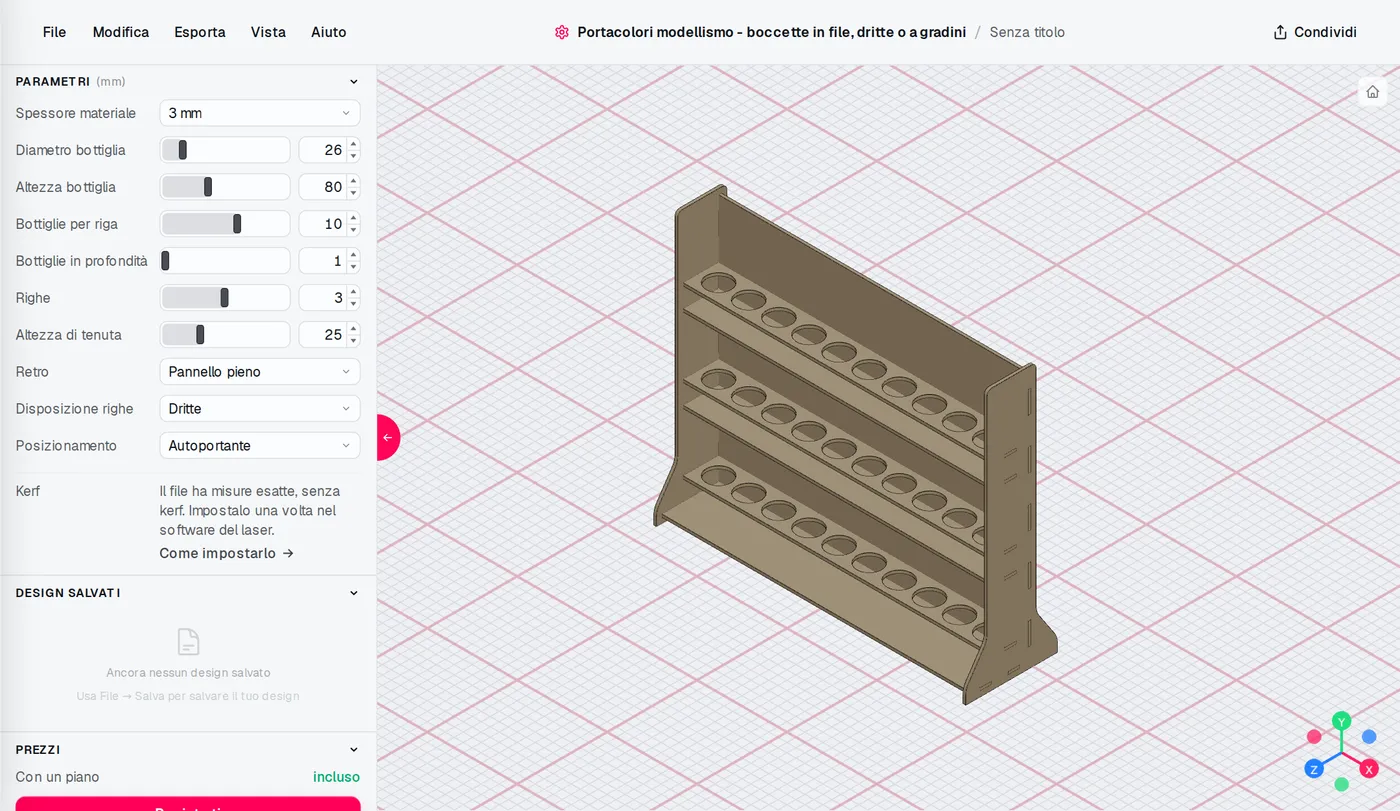This screenshot has height=811, width=1400.
Task: Click the unlabeled blue ball on the view gizmo
Action: (x=1369, y=737)
